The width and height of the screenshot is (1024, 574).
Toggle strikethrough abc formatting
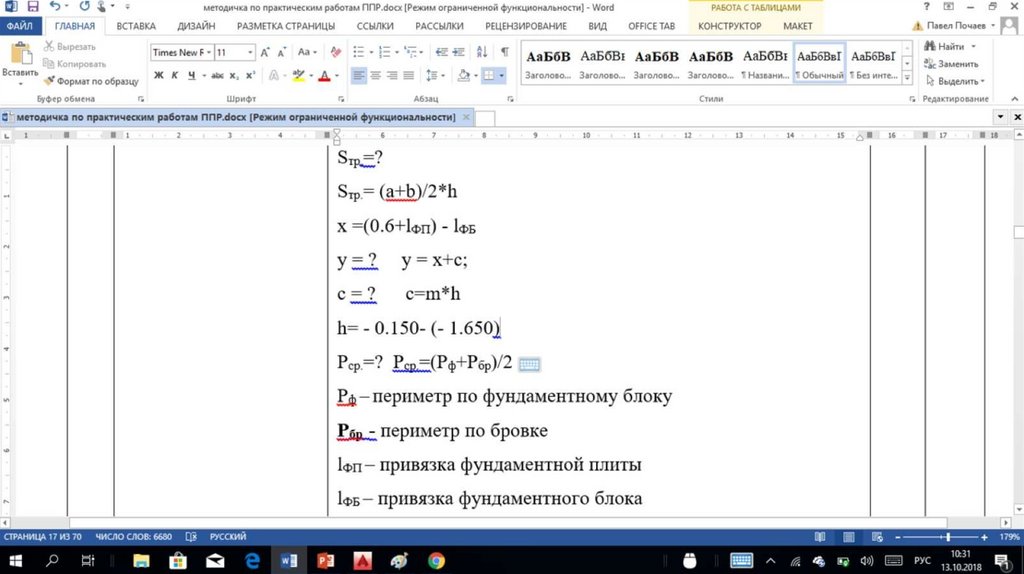(x=217, y=76)
